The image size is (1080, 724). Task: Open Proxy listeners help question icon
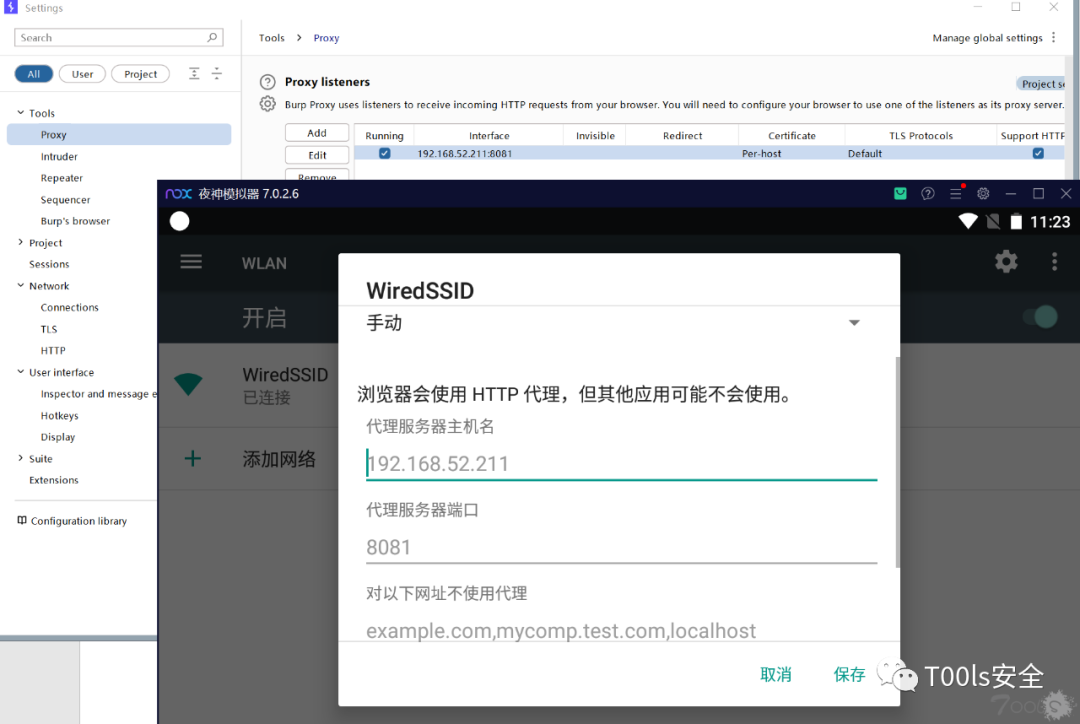(267, 82)
